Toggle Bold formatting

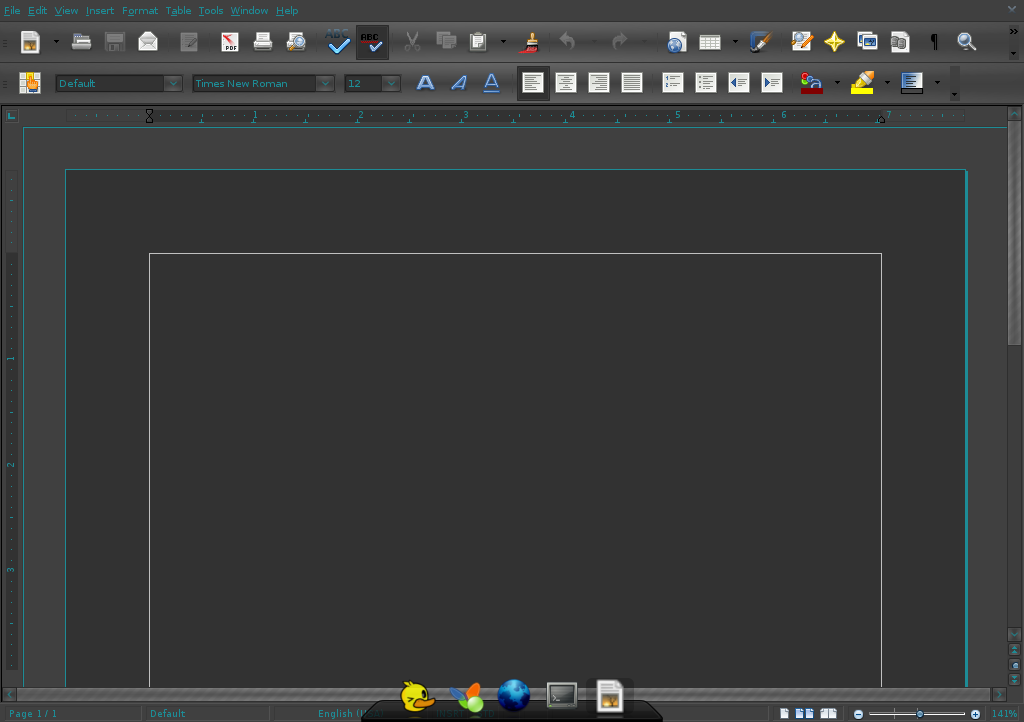click(x=425, y=83)
